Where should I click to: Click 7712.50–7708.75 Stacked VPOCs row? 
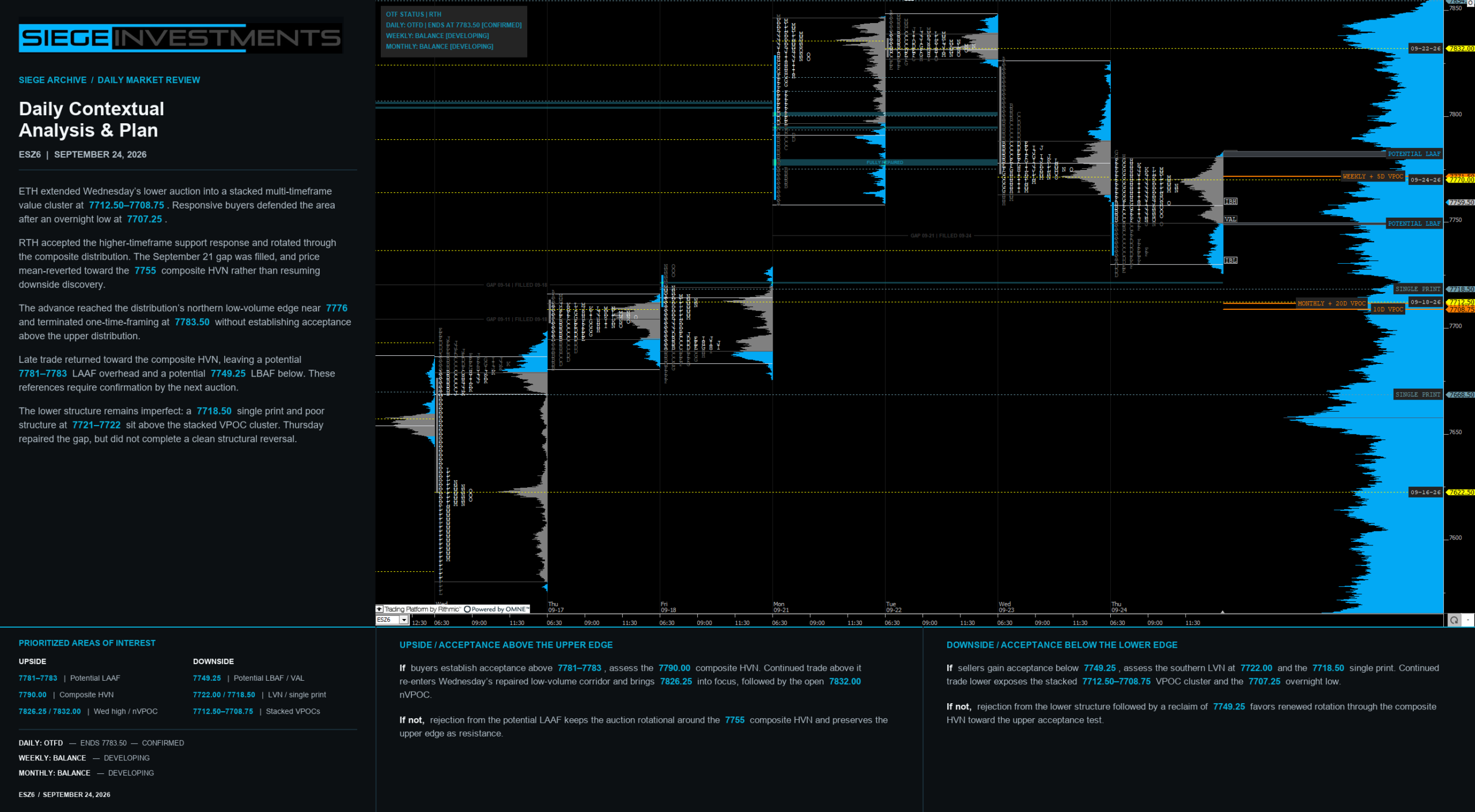pyautogui.click(x=256, y=712)
